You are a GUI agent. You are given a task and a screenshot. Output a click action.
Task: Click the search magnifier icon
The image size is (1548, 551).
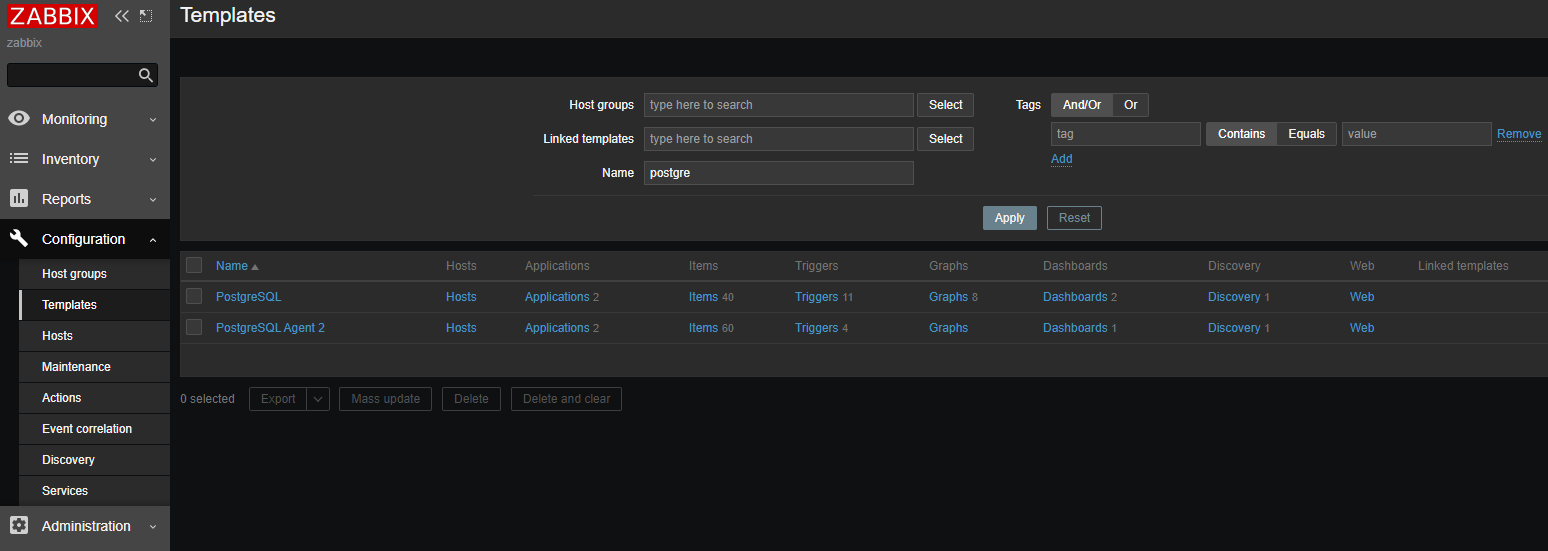point(146,75)
